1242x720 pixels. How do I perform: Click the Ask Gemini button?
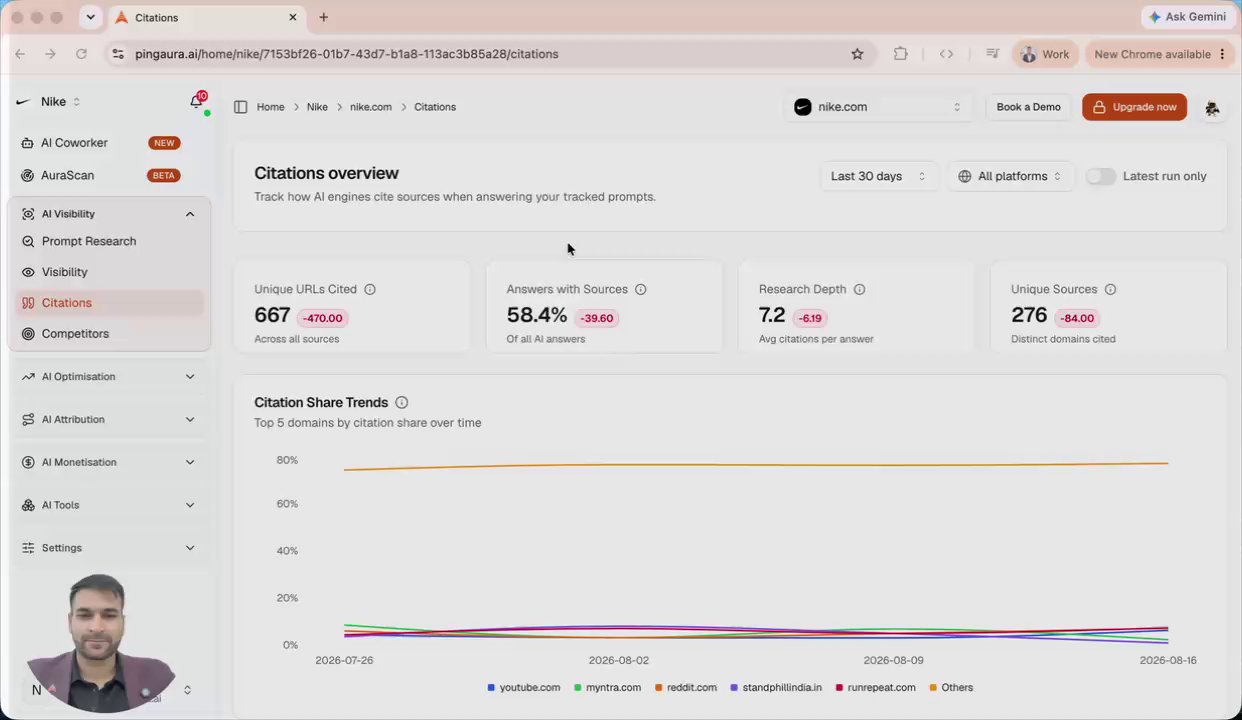[1187, 17]
